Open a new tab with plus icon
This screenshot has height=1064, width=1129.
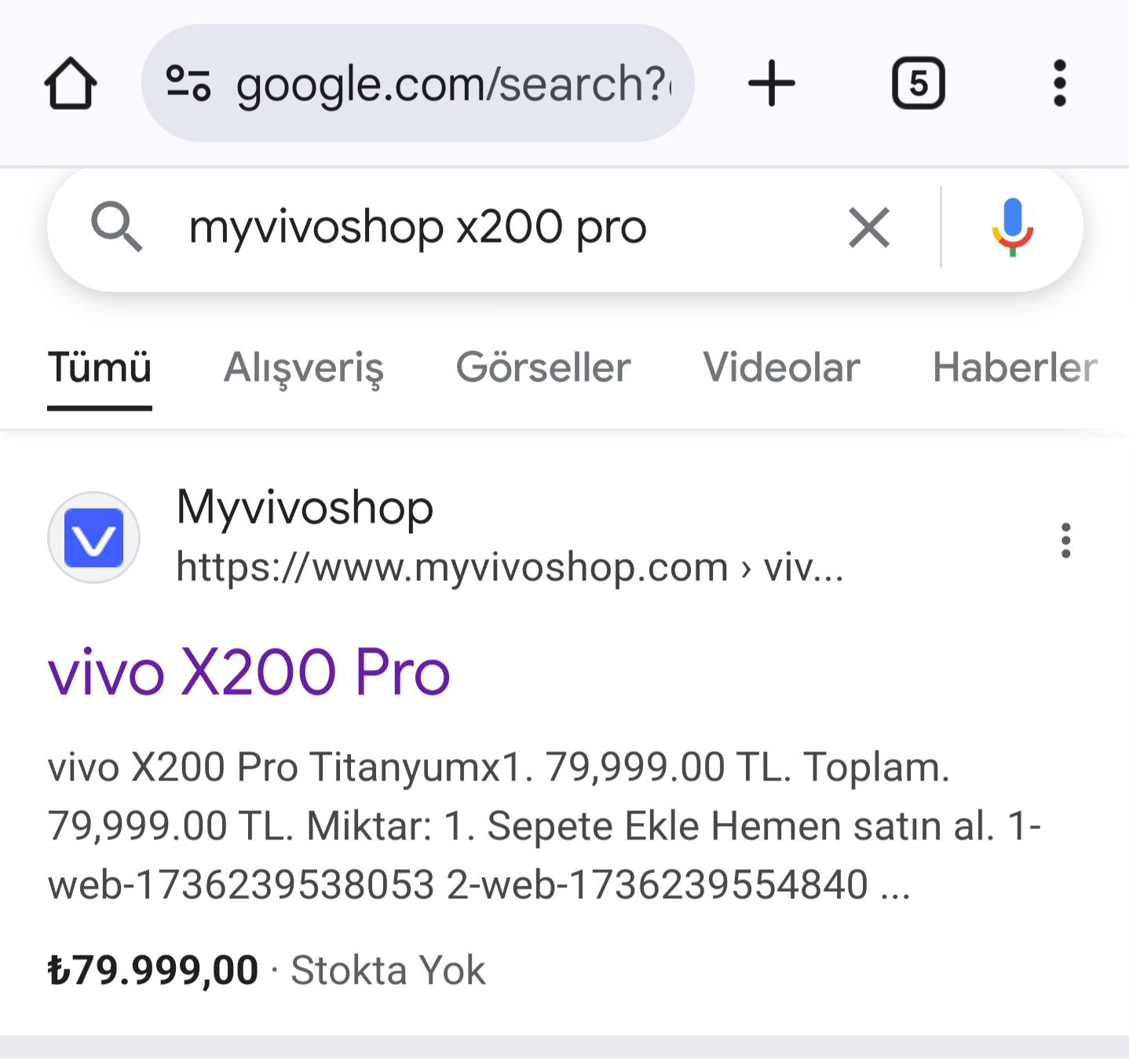click(x=771, y=83)
